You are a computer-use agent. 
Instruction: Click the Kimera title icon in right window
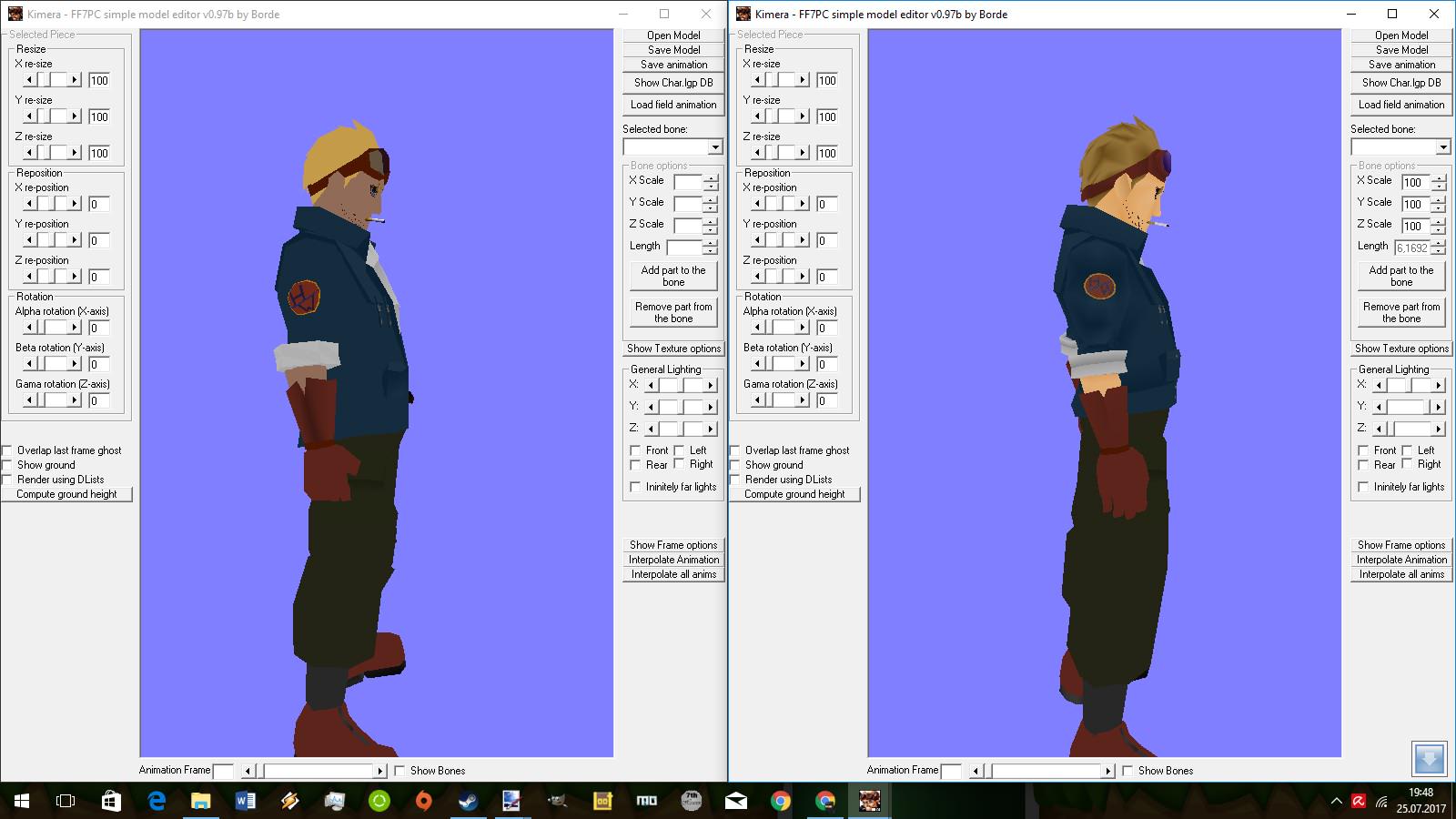click(743, 14)
